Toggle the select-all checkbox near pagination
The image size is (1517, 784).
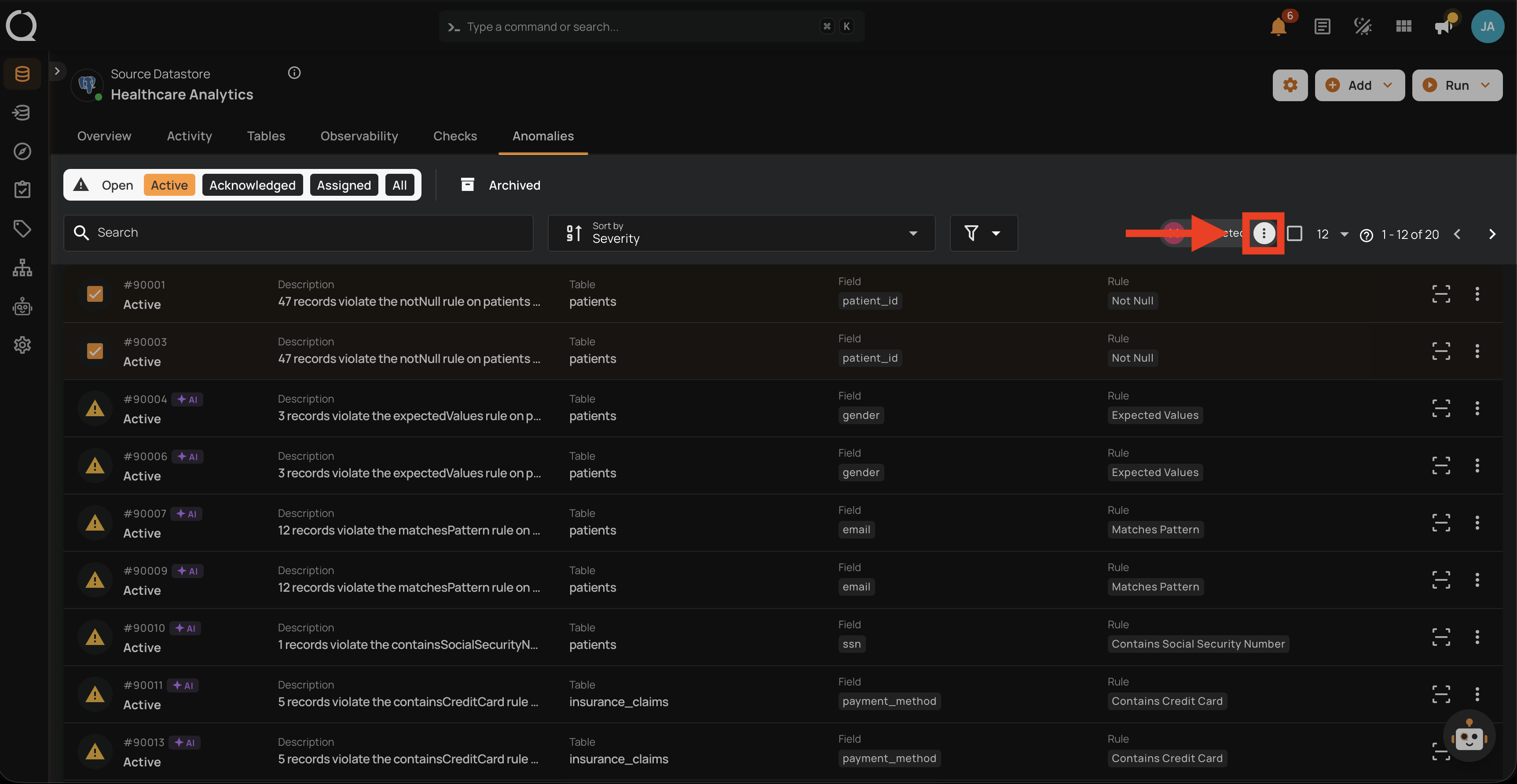(1294, 234)
